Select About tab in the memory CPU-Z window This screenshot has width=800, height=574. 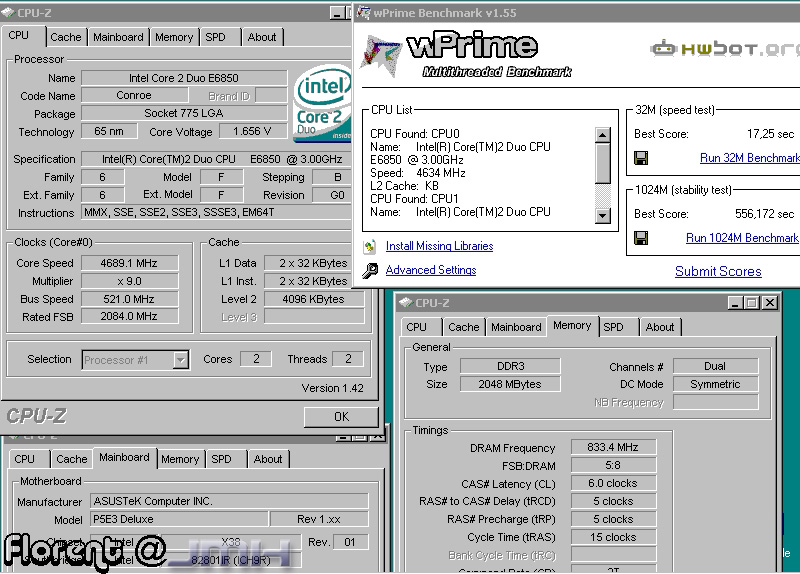[x=660, y=327]
